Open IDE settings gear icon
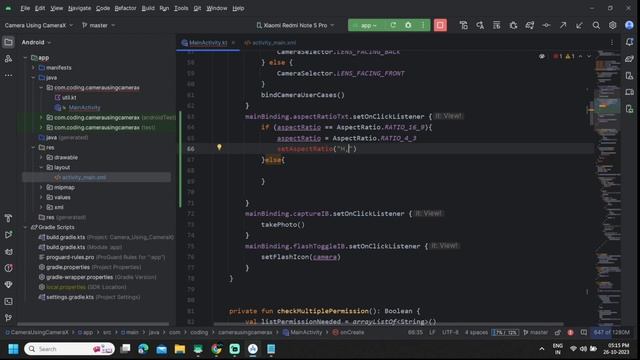Screen dimensions: 640x360 [x=613, y=25]
